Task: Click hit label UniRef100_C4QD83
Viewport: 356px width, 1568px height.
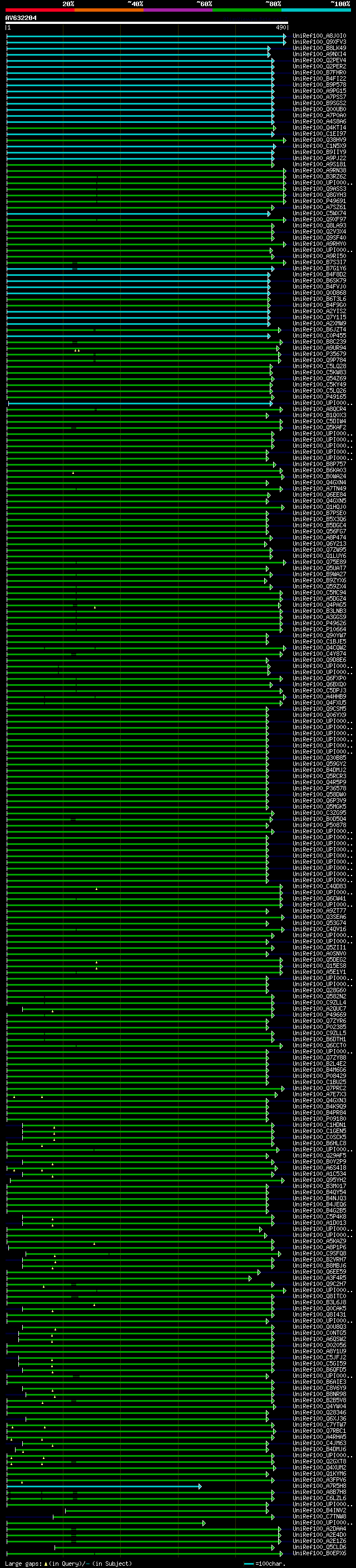Action: tap(319, 886)
